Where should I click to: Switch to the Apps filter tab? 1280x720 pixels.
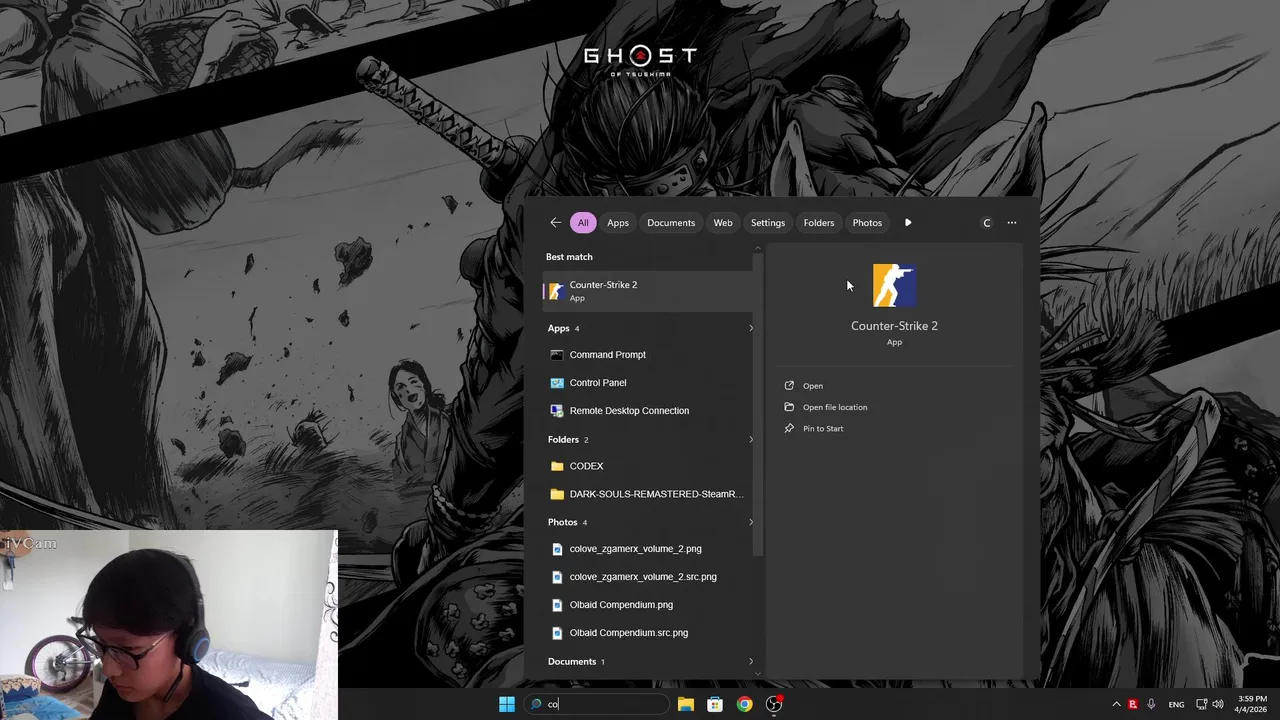click(618, 223)
